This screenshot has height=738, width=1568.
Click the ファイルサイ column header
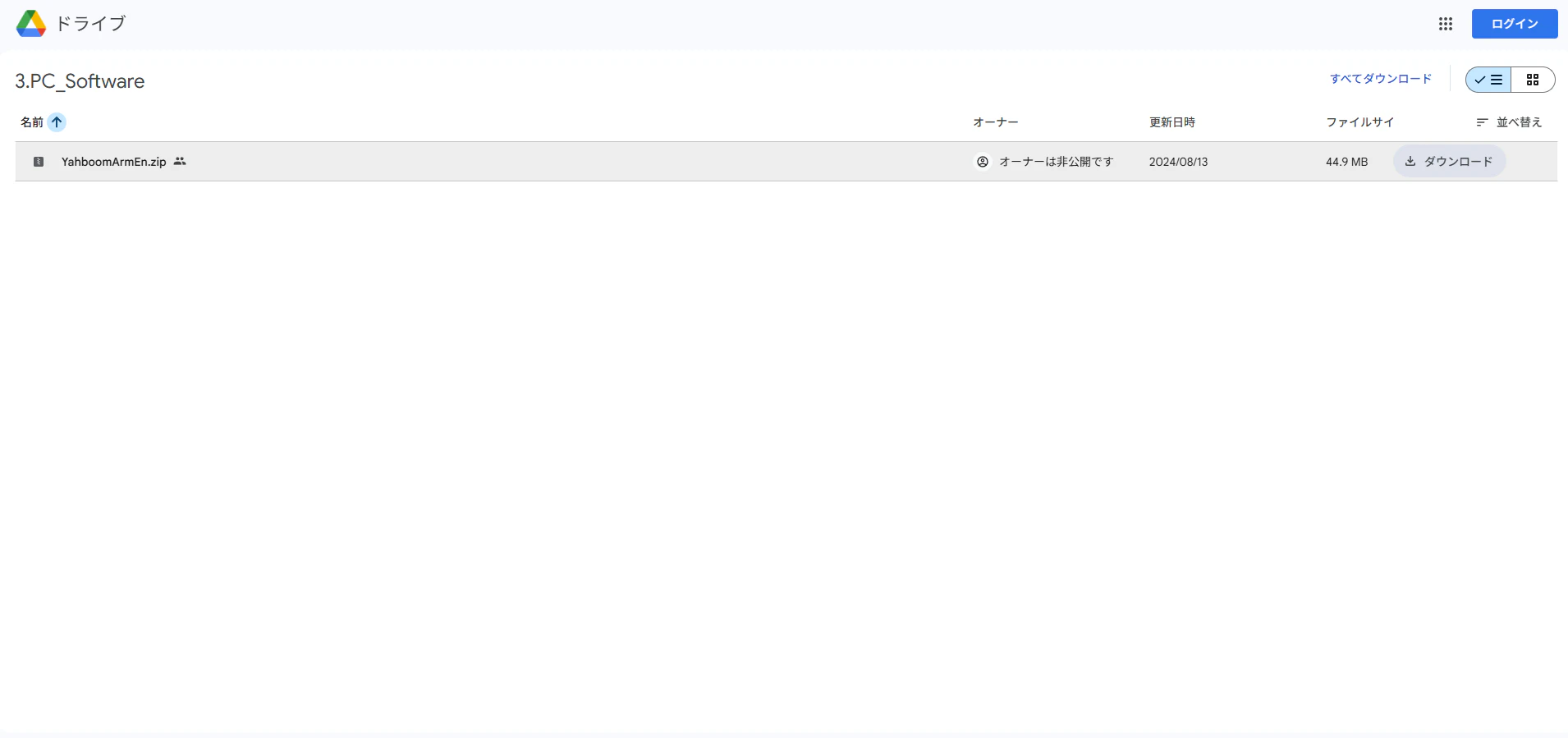coord(1360,122)
